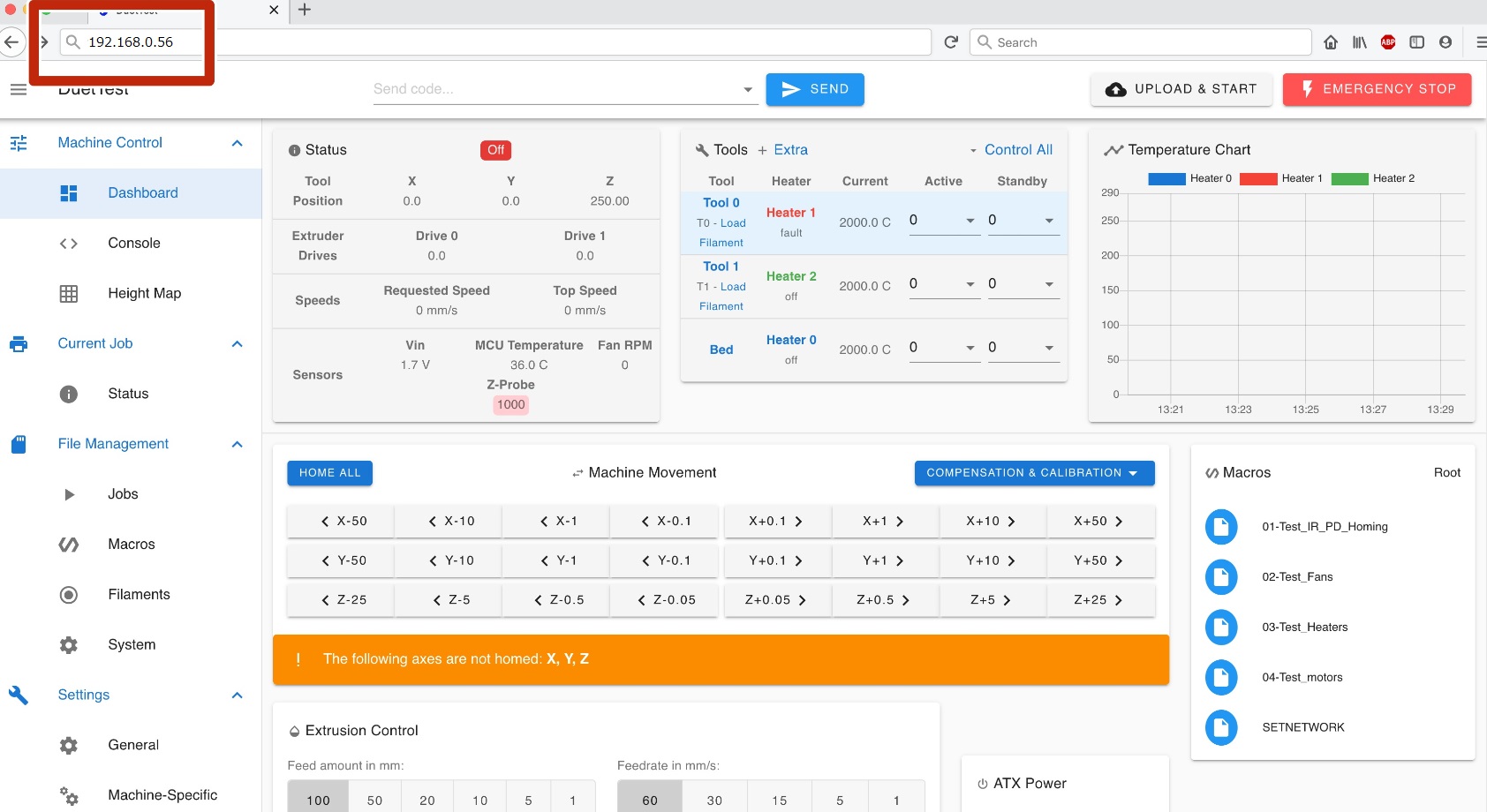Click the SEND button
This screenshot has height=812, width=1487.
point(815,89)
